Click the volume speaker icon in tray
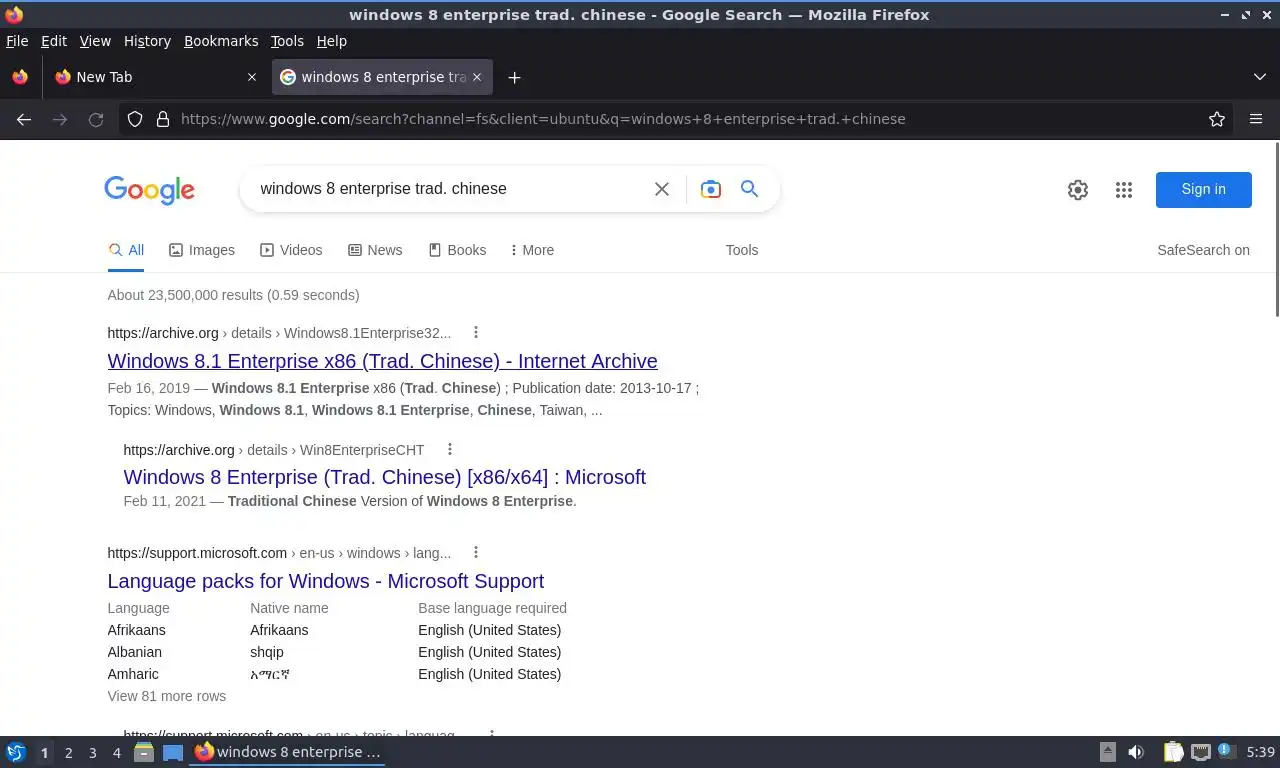Screen dimensions: 1280x768 click(1136, 752)
